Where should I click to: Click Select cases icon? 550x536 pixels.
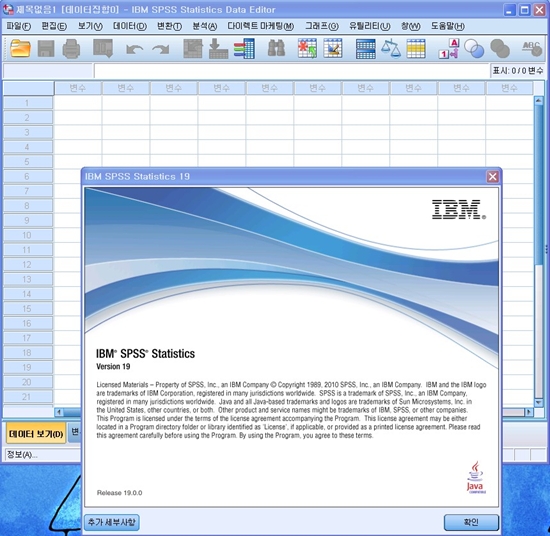coord(416,49)
